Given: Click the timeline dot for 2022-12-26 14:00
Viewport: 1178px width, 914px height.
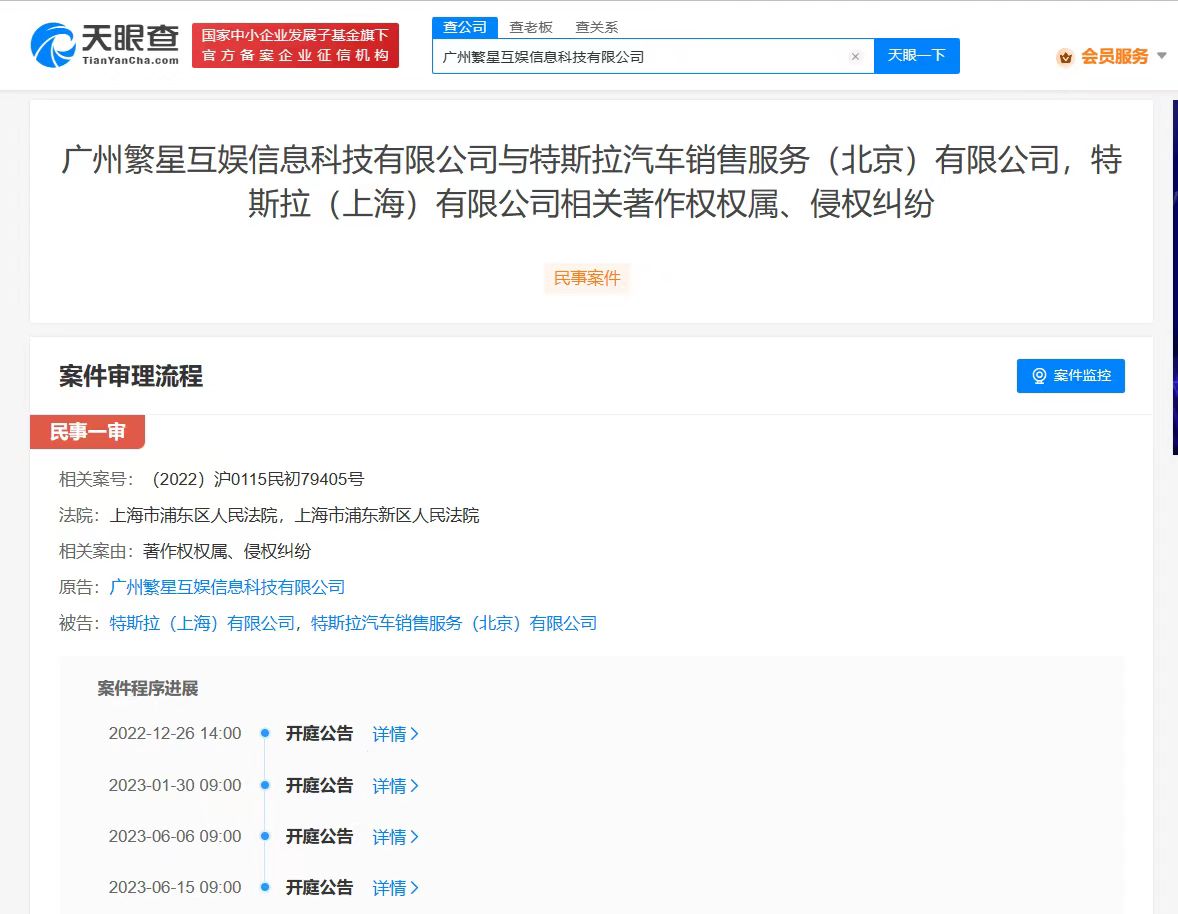Looking at the screenshot, I should (264, 733).
